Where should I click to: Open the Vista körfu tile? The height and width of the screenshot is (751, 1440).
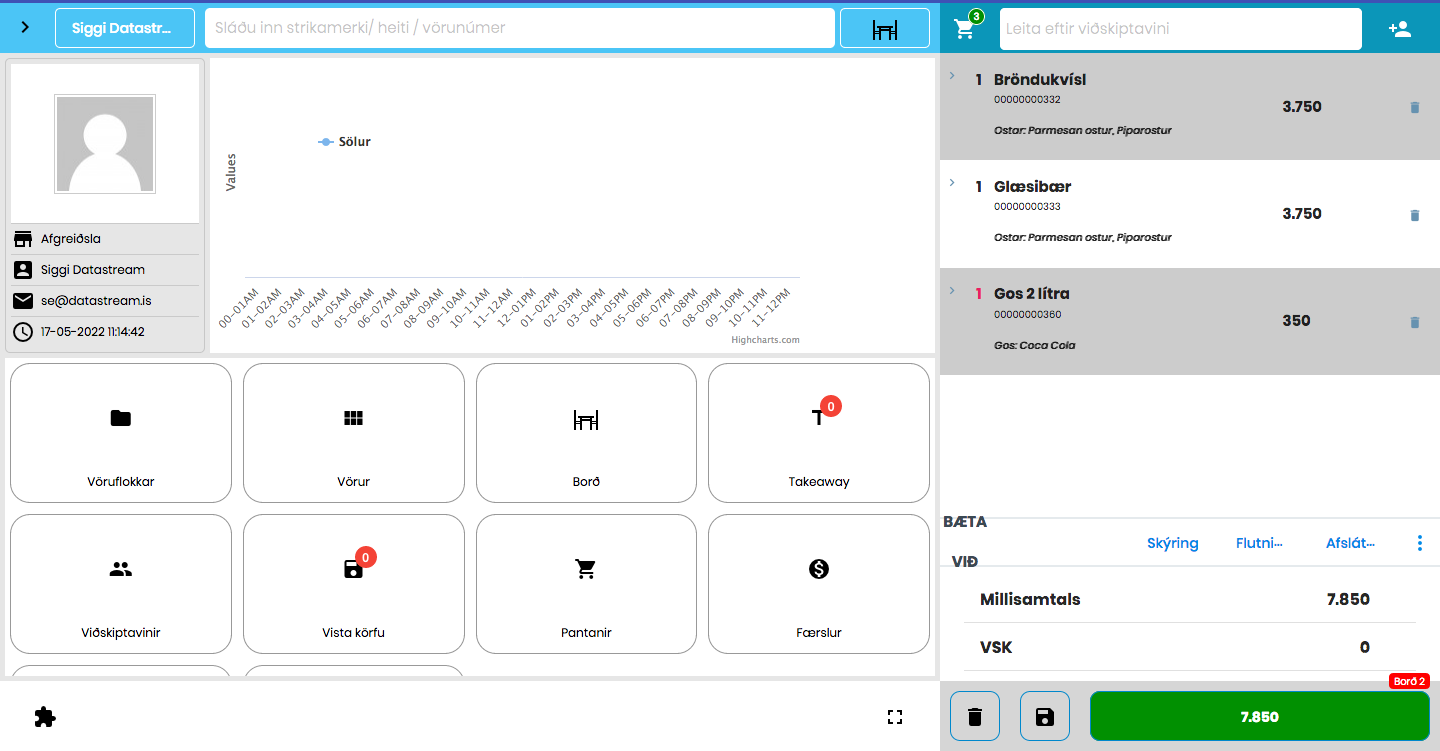354,584
